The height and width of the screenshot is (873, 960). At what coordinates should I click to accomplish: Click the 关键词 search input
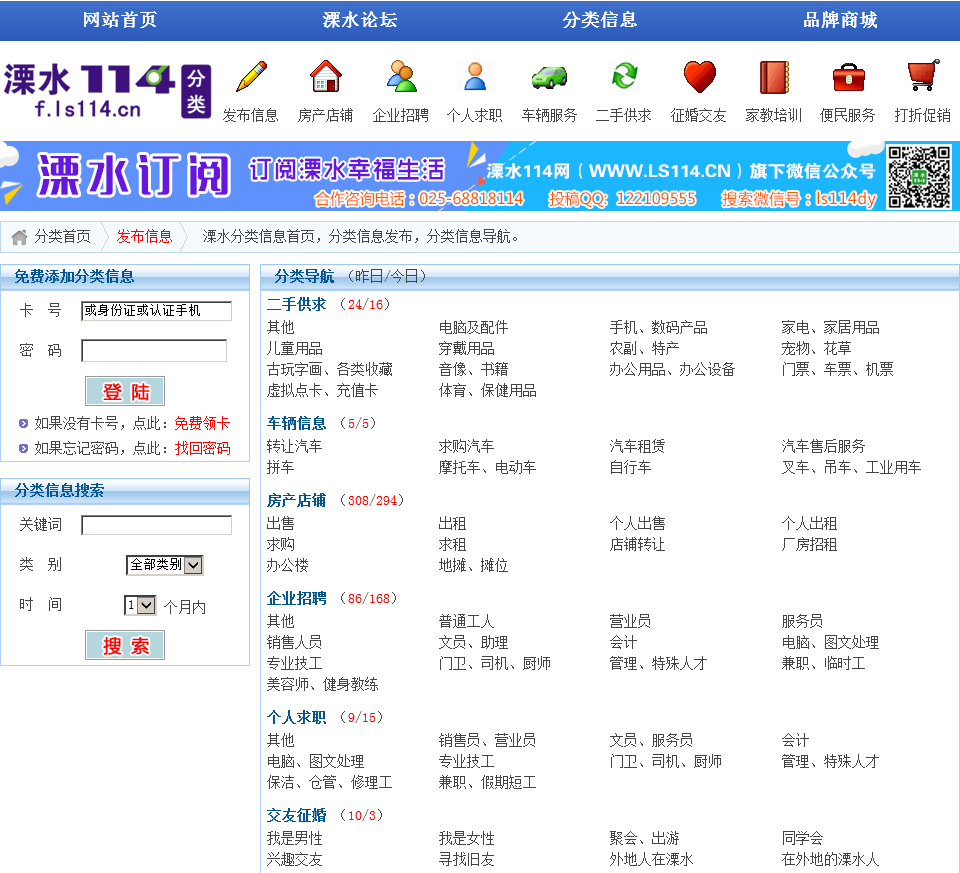pyautogui.click(x=156, y=525)
